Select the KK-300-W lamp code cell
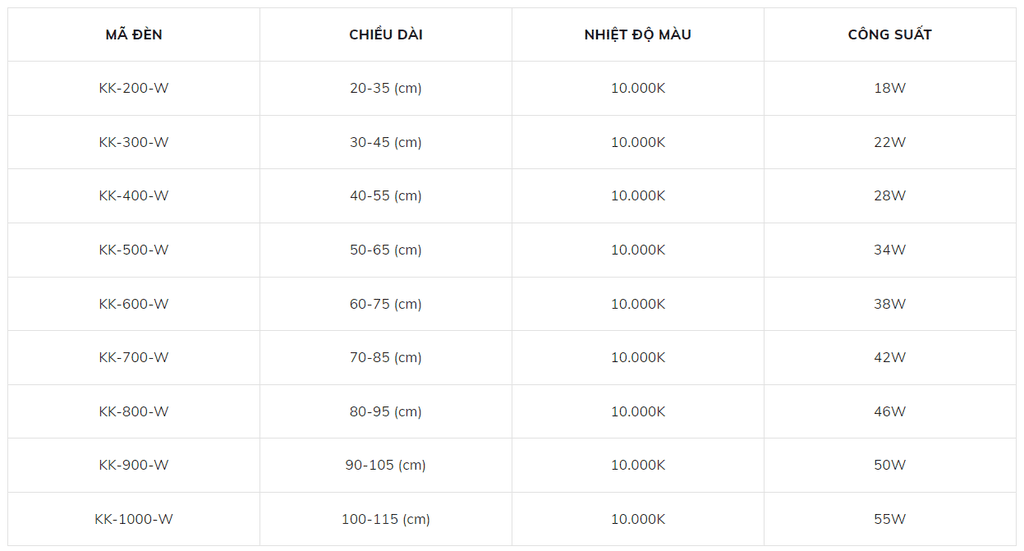The width and height of the screenshot is (1024, 551). point(134,142)
